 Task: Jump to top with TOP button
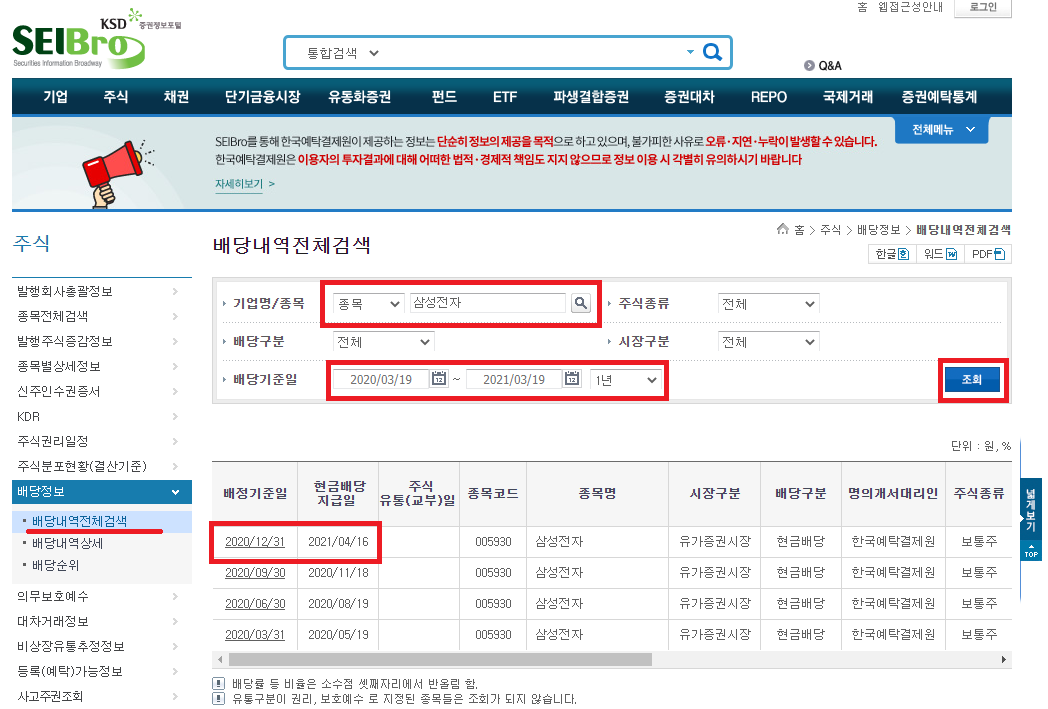pyautogui.click(x=1031, y=551)
